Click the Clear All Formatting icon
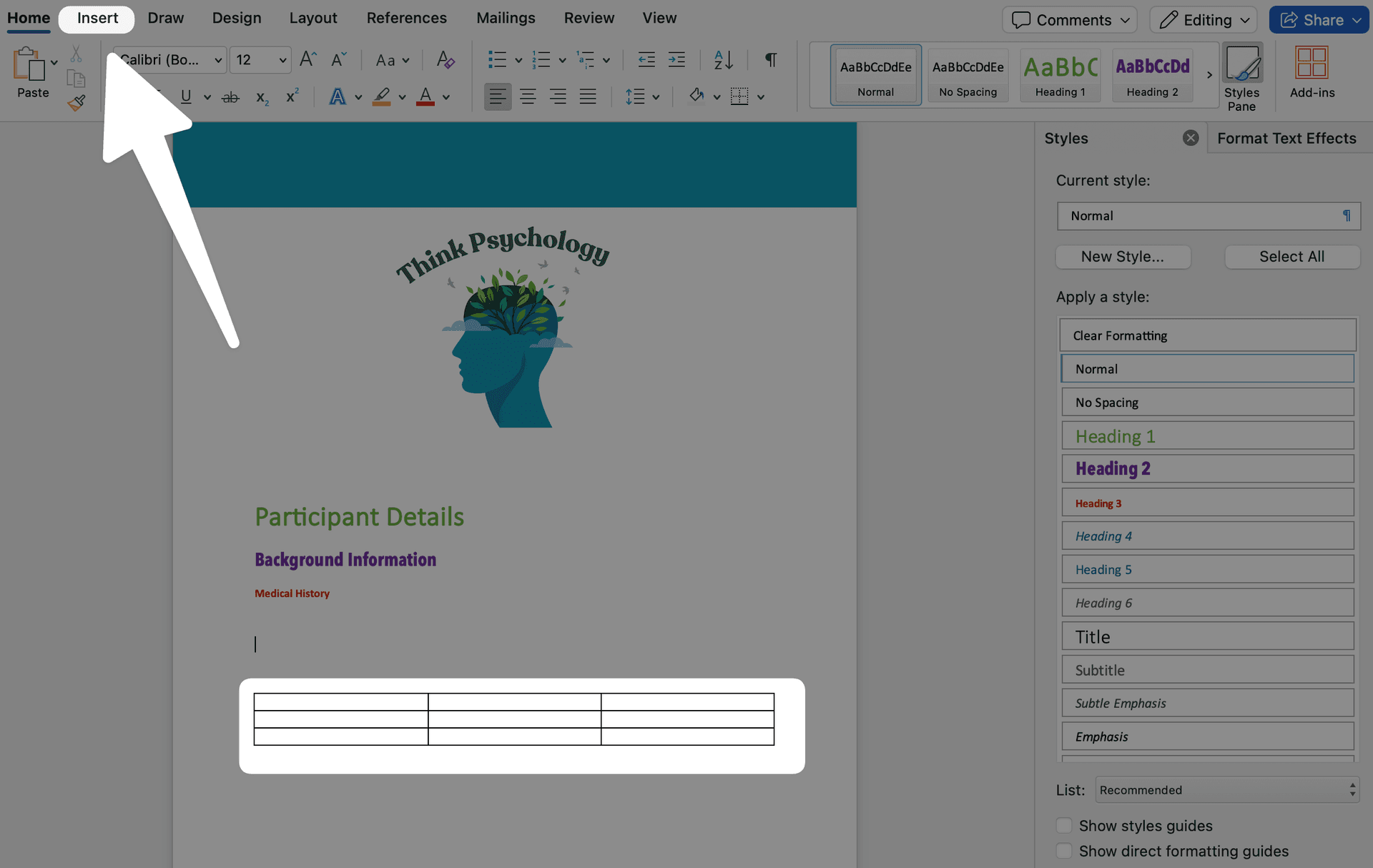1373x868 pixels. (x=445, y=59)
